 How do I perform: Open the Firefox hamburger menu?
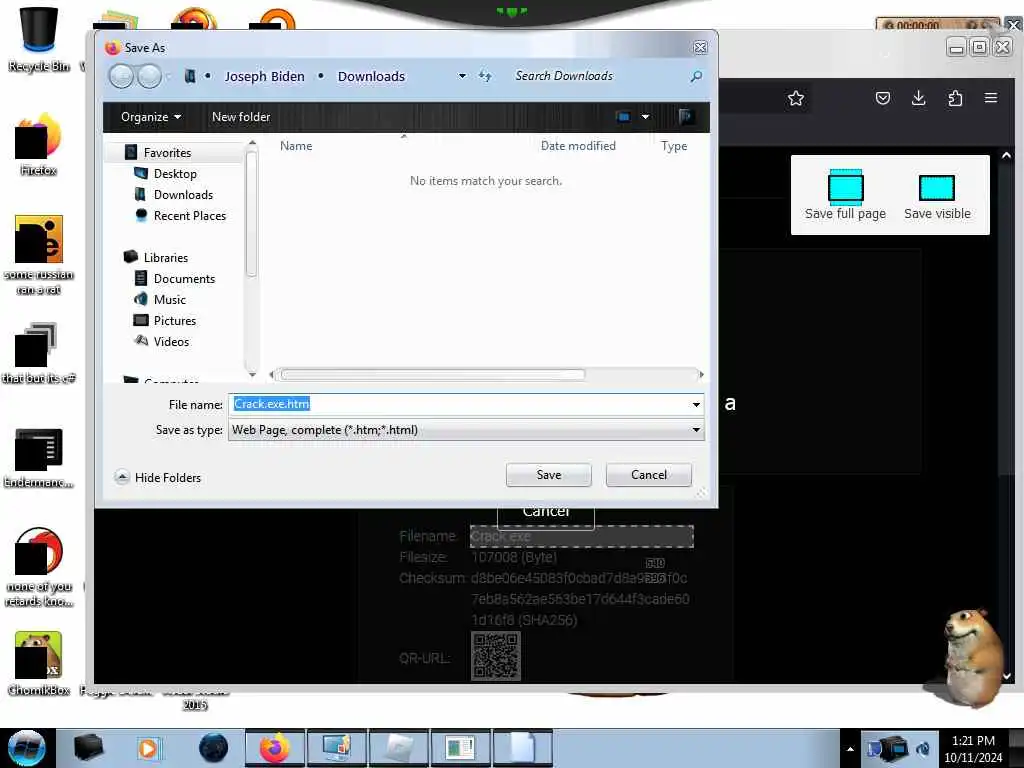[991, 98]
